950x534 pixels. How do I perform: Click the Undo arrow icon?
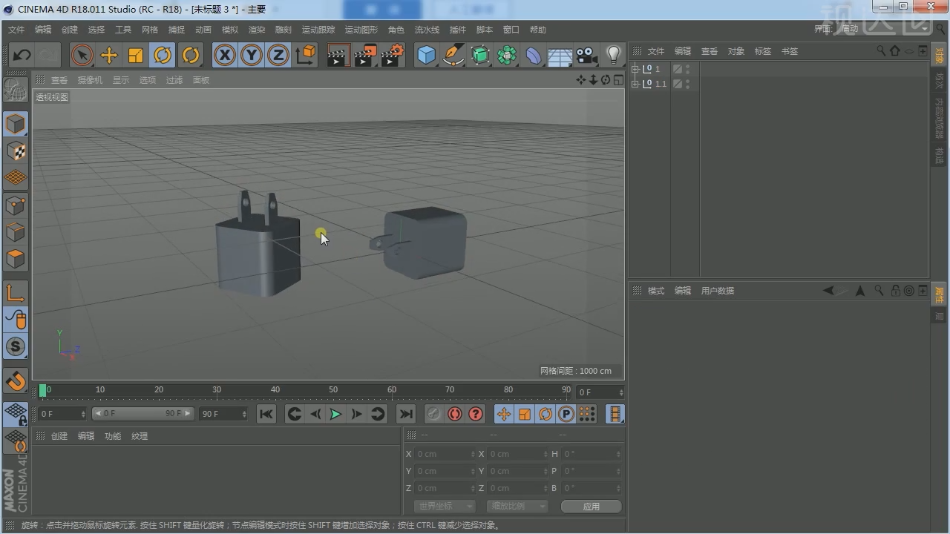coord(22,55)
